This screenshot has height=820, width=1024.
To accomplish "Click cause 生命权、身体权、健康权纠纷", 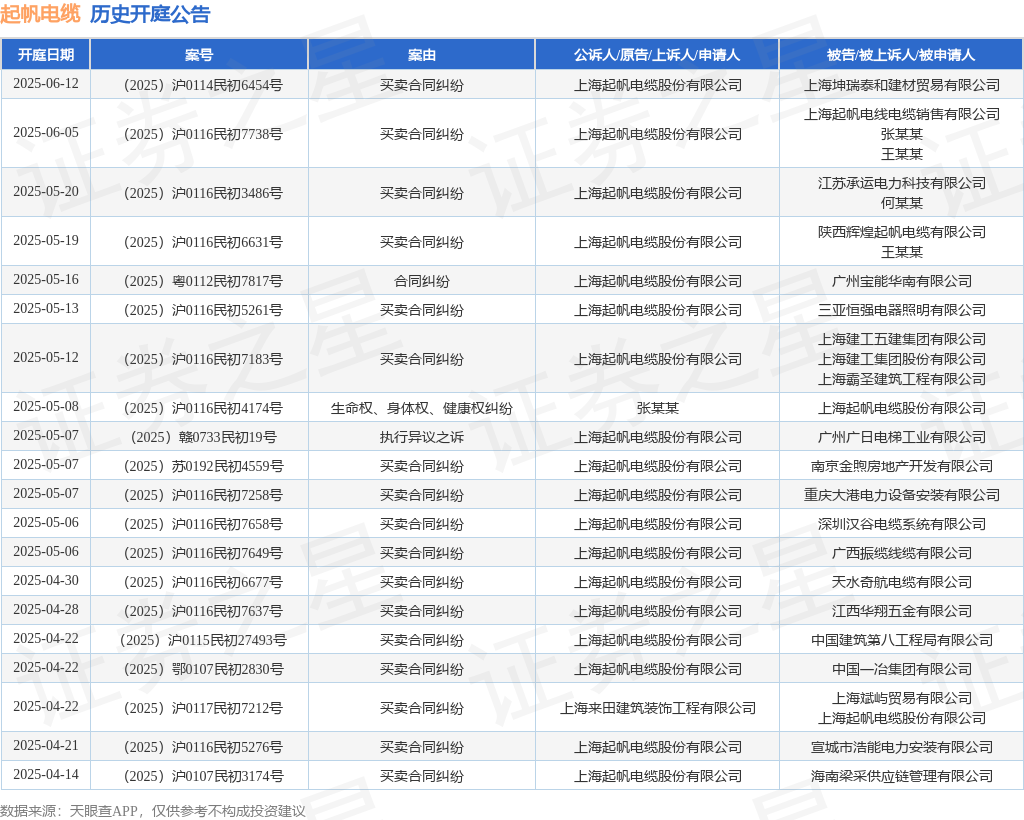I will click(422, 408).
